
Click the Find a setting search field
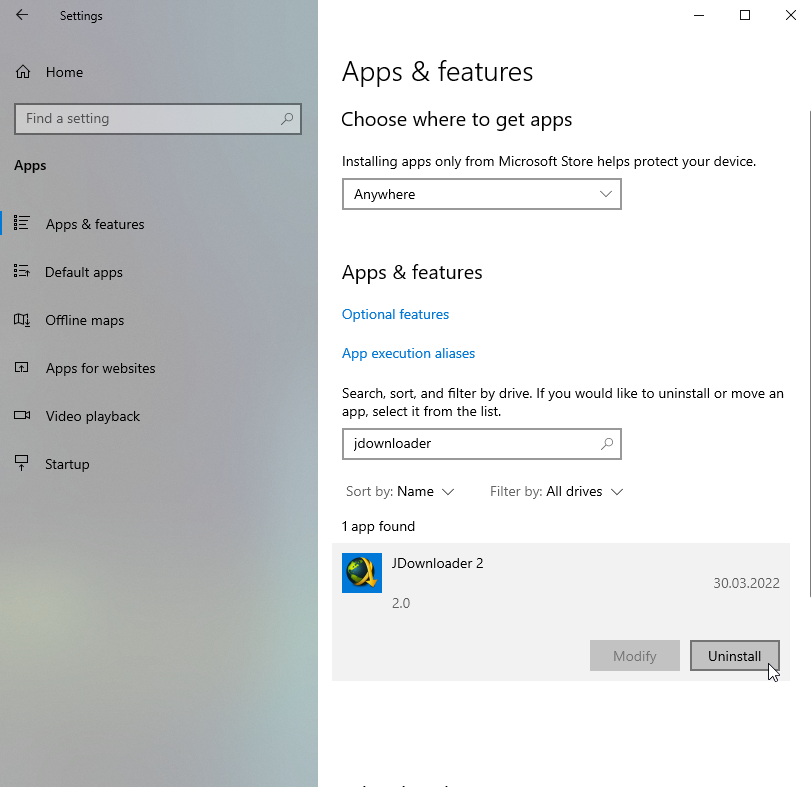pyautogui.click(x=145, y=119)
